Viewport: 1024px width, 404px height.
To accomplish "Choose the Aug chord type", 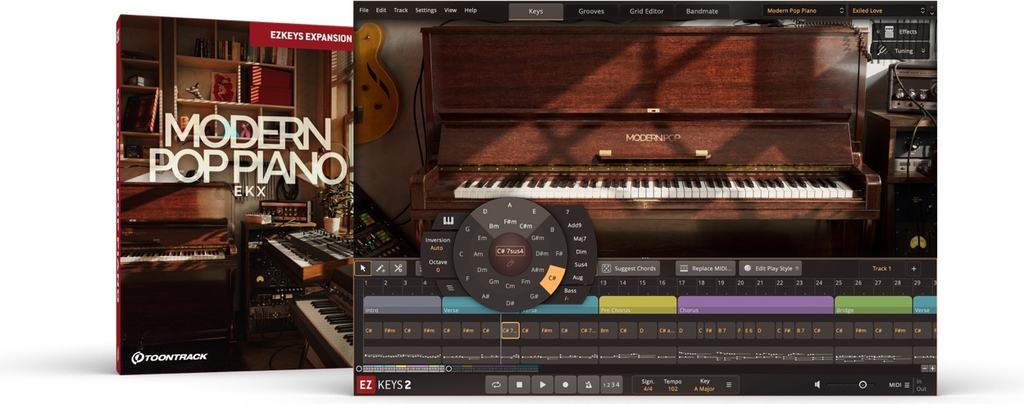I will (x=577, y=278).
